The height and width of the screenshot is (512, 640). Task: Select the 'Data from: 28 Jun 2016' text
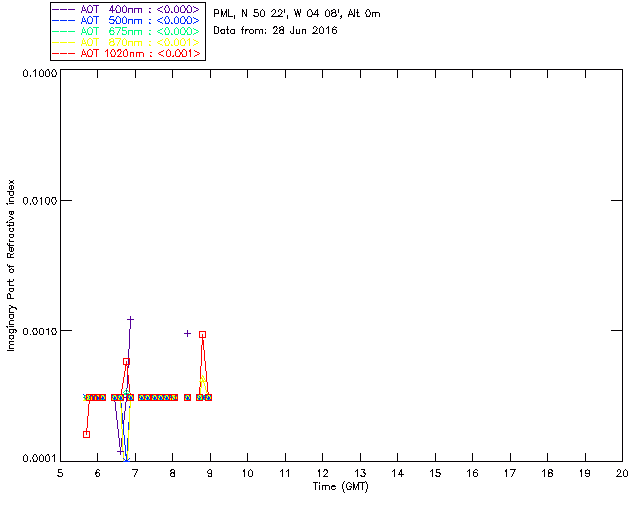(275, 31)
